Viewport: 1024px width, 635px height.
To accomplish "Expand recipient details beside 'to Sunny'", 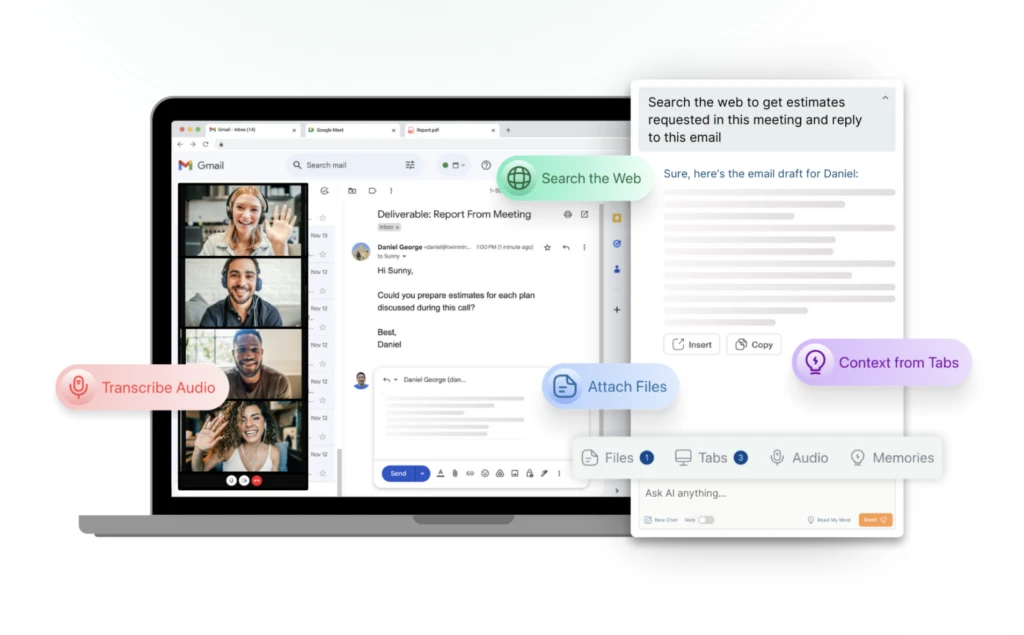I will (x=404, y=257).
